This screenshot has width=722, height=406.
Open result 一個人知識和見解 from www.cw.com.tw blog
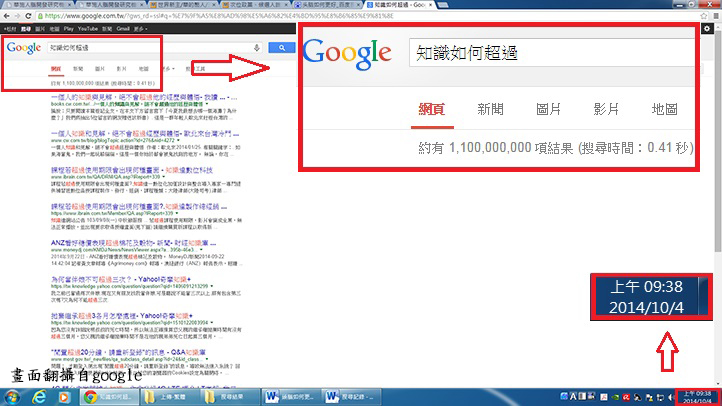pos(145,134)
